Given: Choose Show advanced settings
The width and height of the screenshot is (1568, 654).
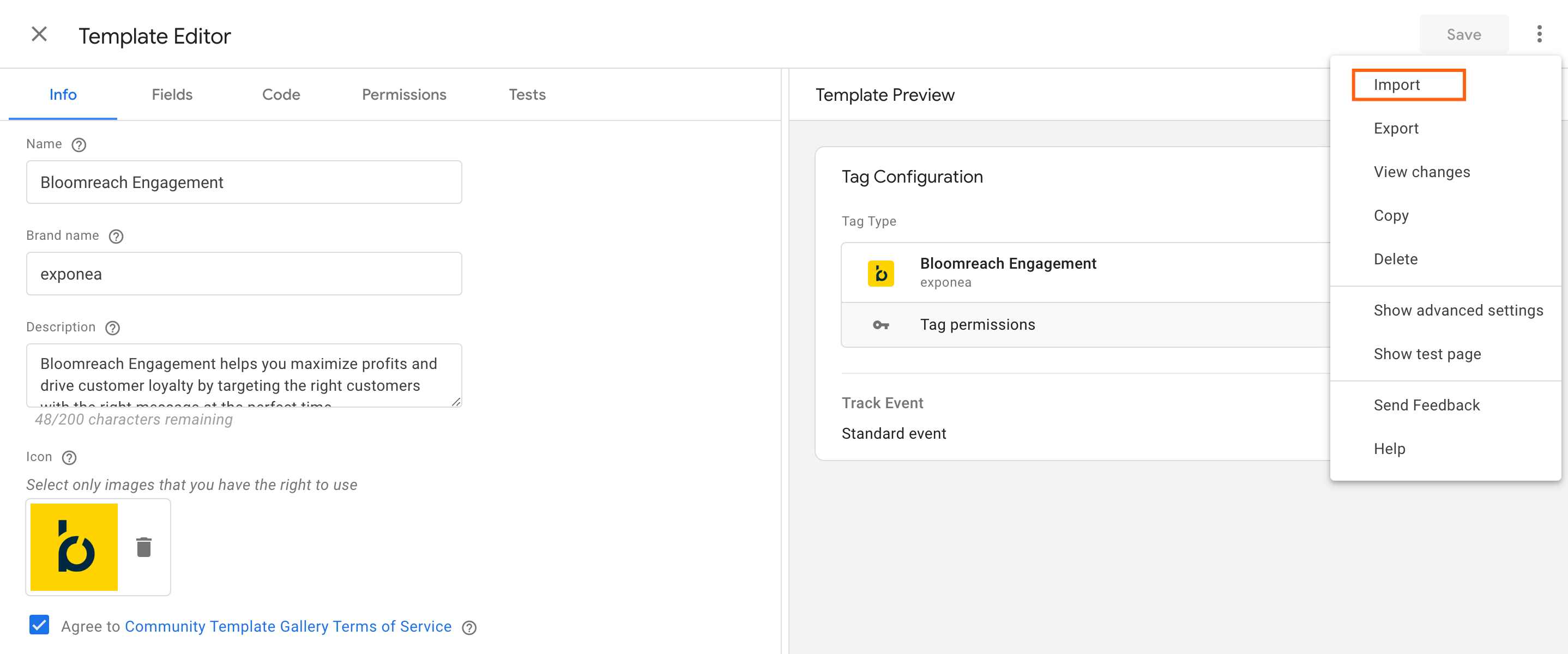Looking at the screenshot, I should [x=1445, y=311].
